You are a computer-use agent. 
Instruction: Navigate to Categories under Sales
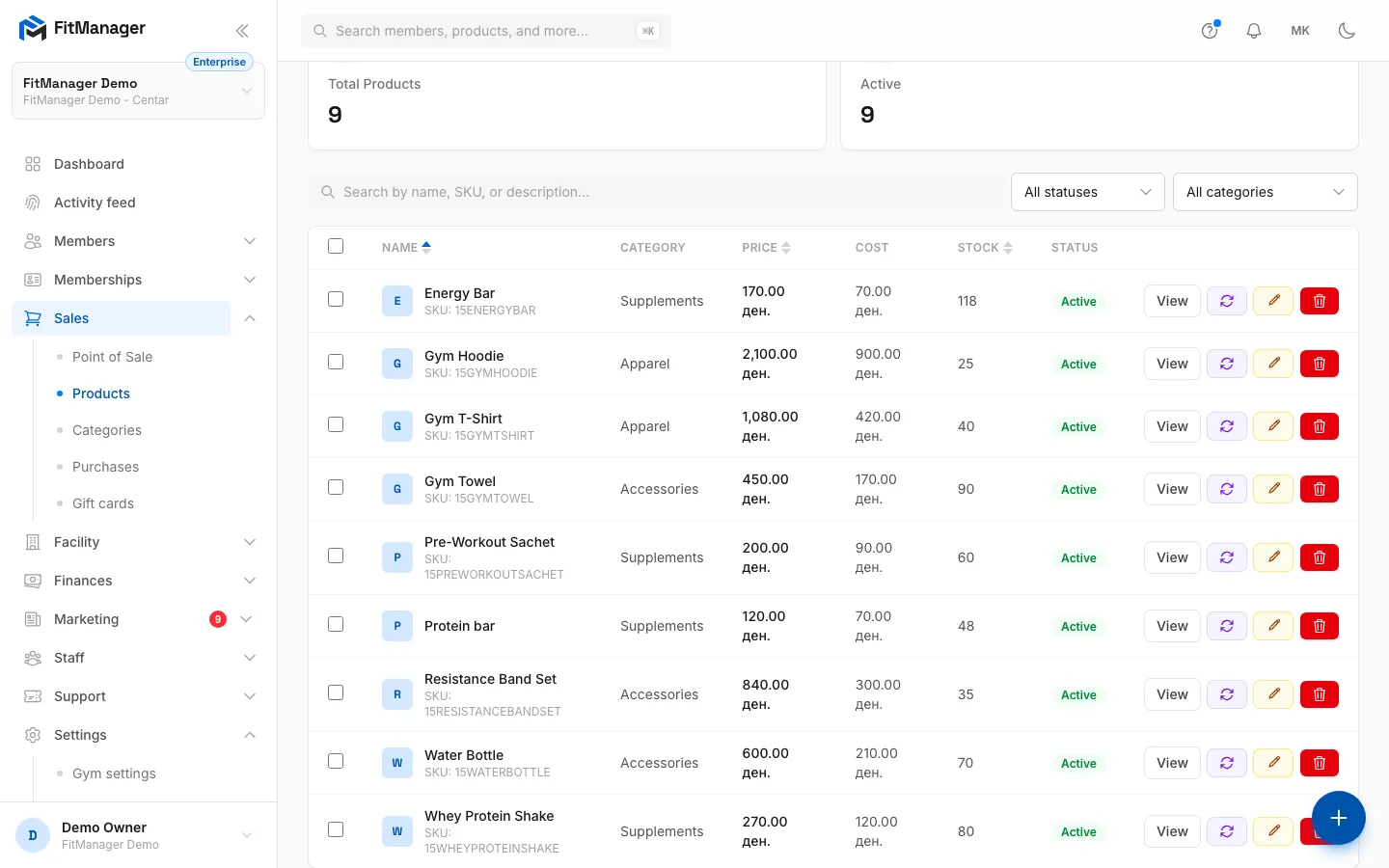point(107,430)
